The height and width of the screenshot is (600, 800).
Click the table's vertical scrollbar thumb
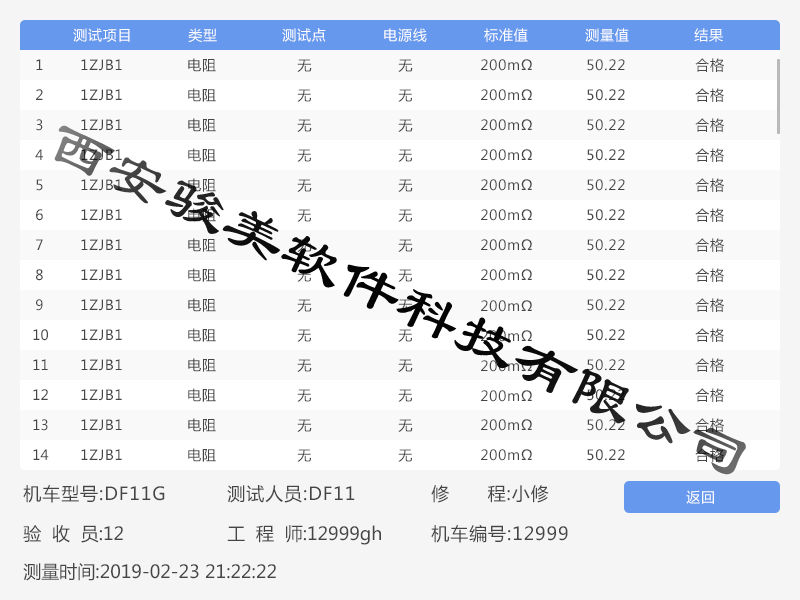(778, 96)
